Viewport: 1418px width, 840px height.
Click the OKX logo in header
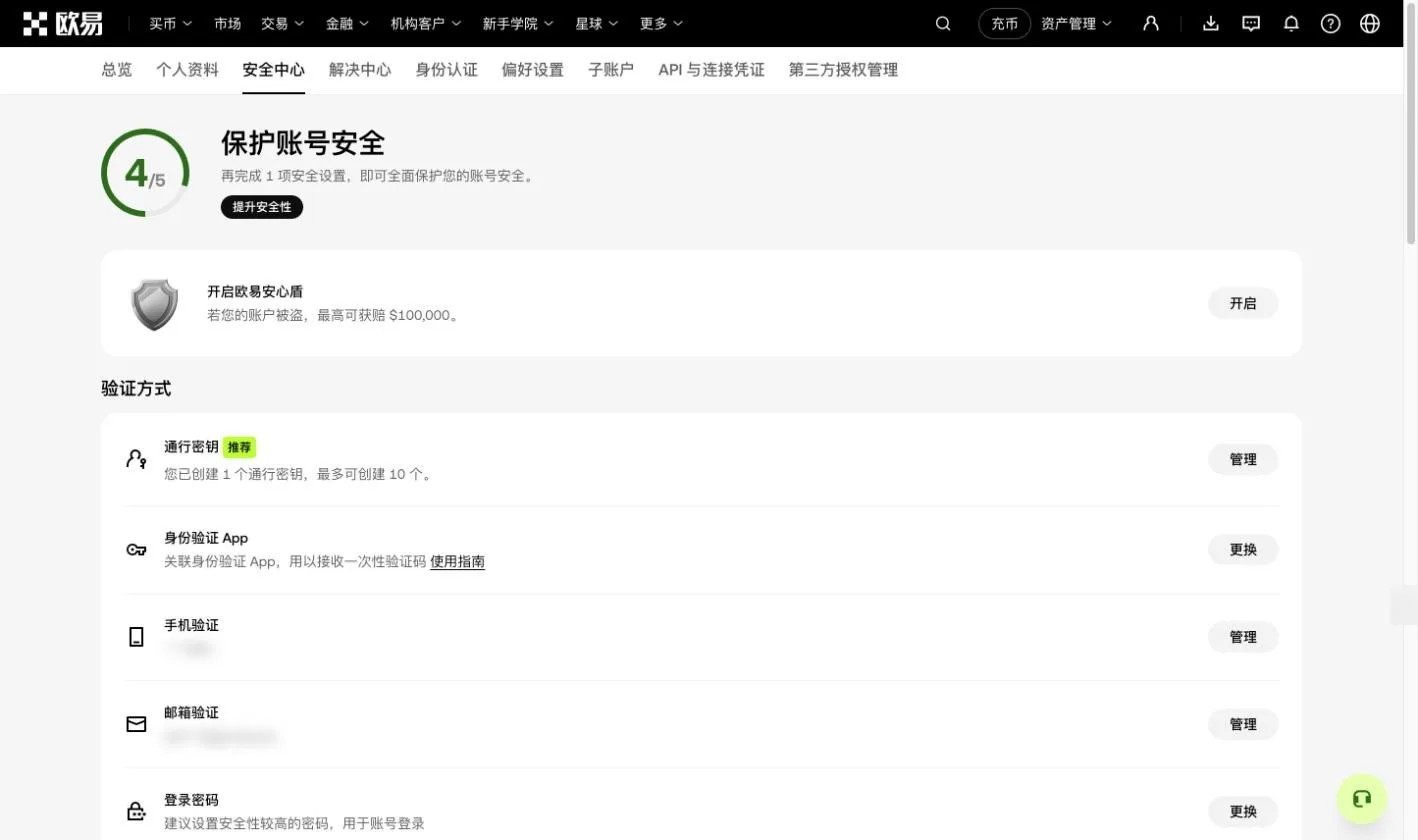pos(62,23)
